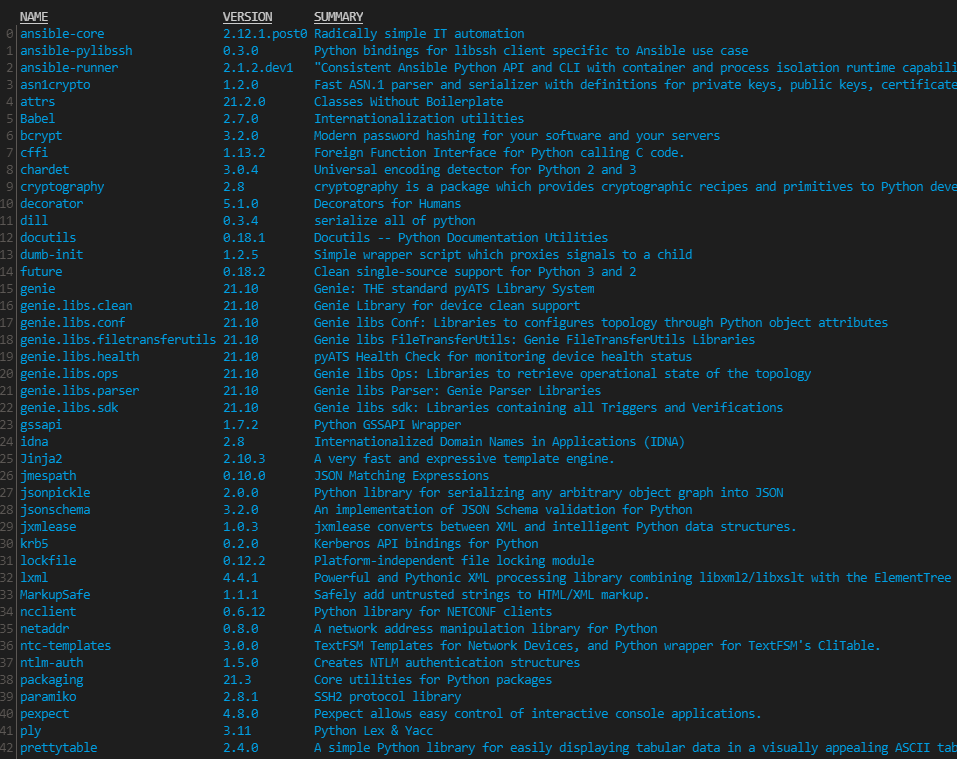Click the VERSION column header
Image resolution: width=957 pixels, height=759 pixels.
[247, 16]
